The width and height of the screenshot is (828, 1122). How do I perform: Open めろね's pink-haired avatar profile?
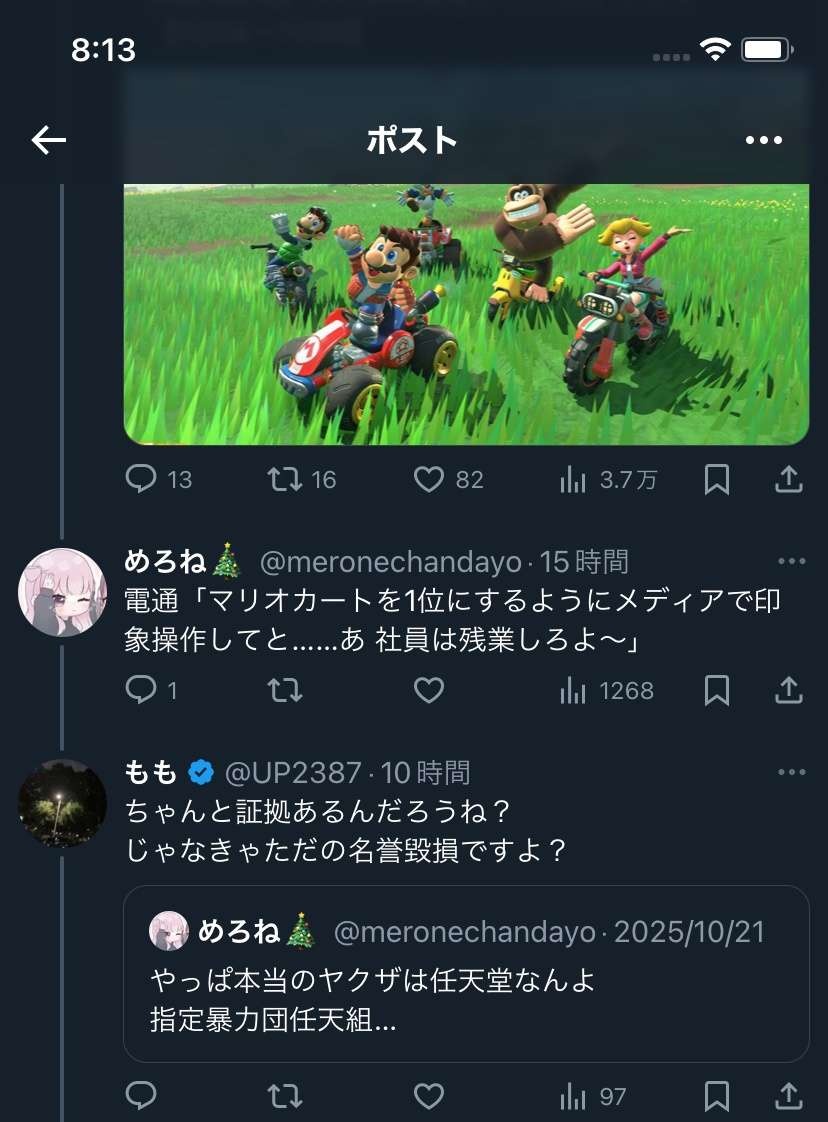pos(62,592)
